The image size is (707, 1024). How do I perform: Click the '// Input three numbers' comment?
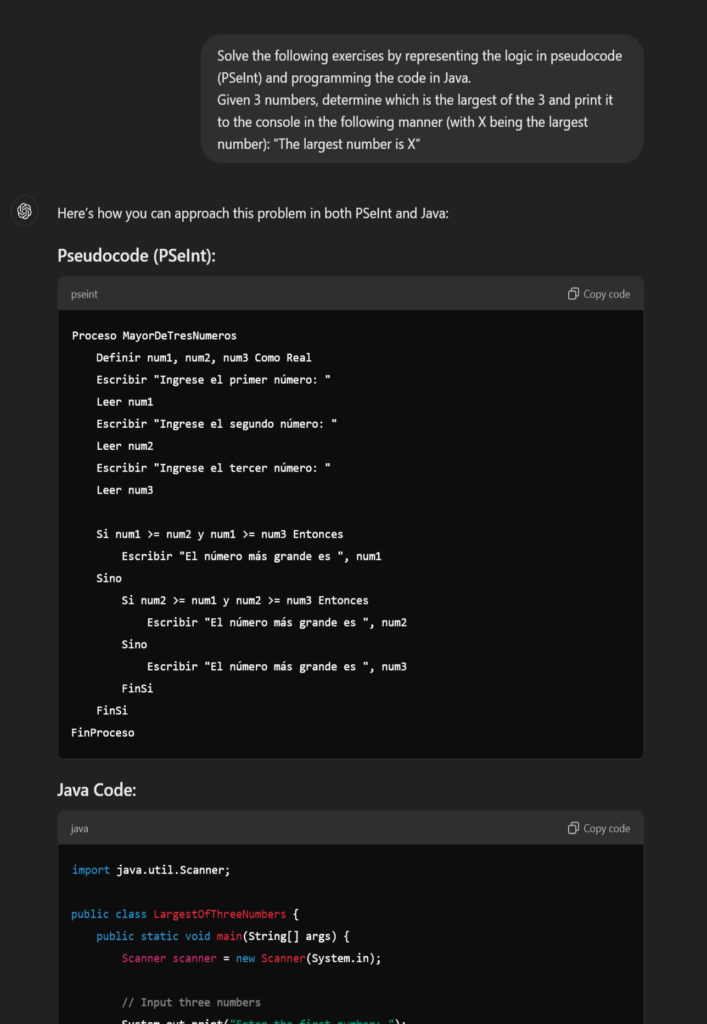(x=191, y=1002)
